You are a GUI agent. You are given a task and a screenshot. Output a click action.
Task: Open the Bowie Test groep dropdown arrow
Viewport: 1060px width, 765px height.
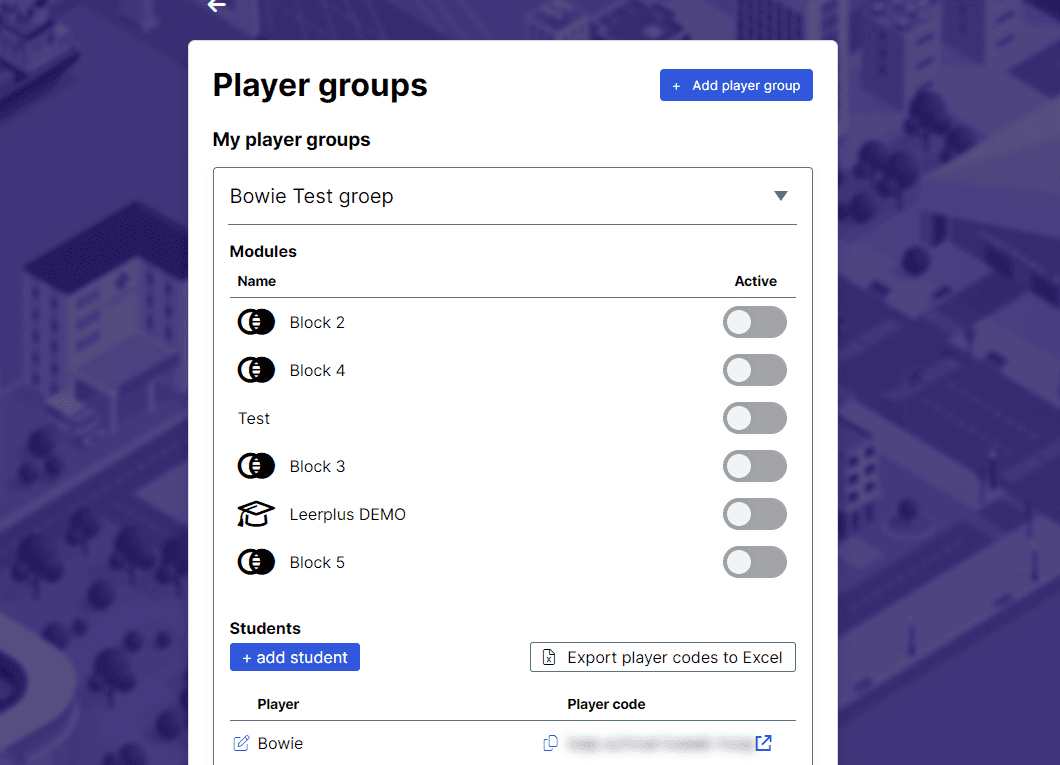point(781,196)
